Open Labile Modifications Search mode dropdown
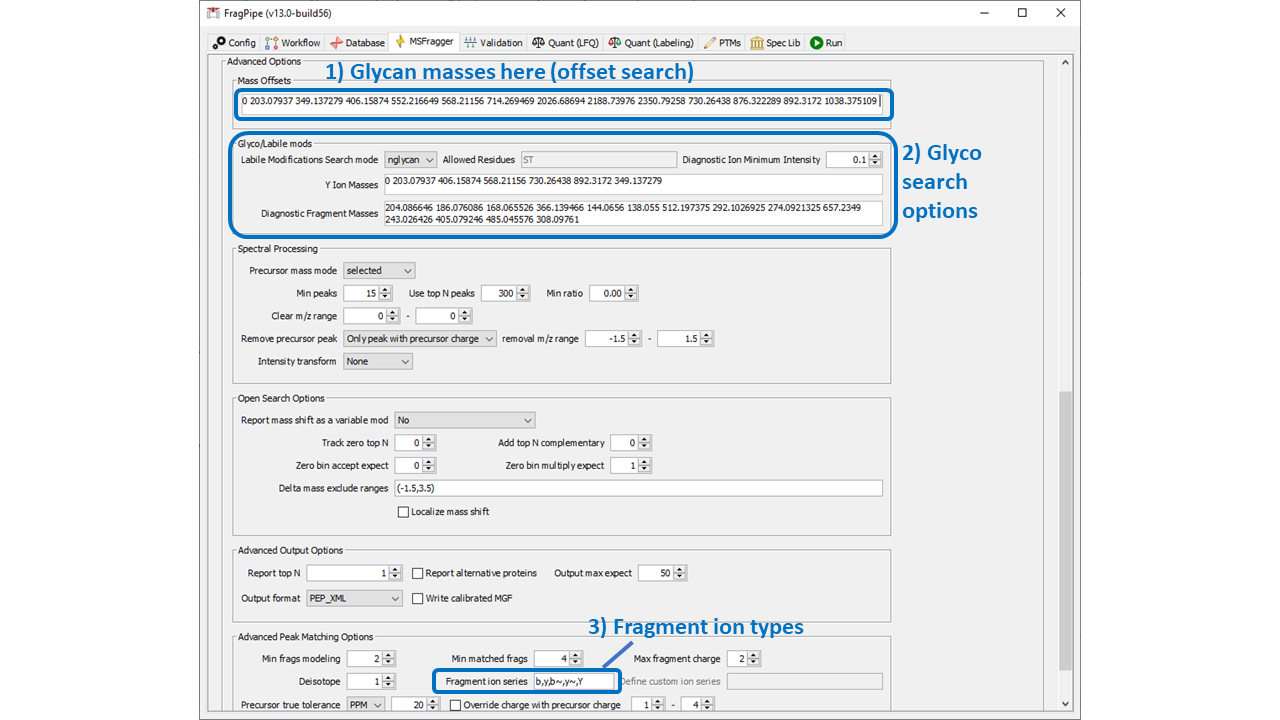 pos(410,160)
